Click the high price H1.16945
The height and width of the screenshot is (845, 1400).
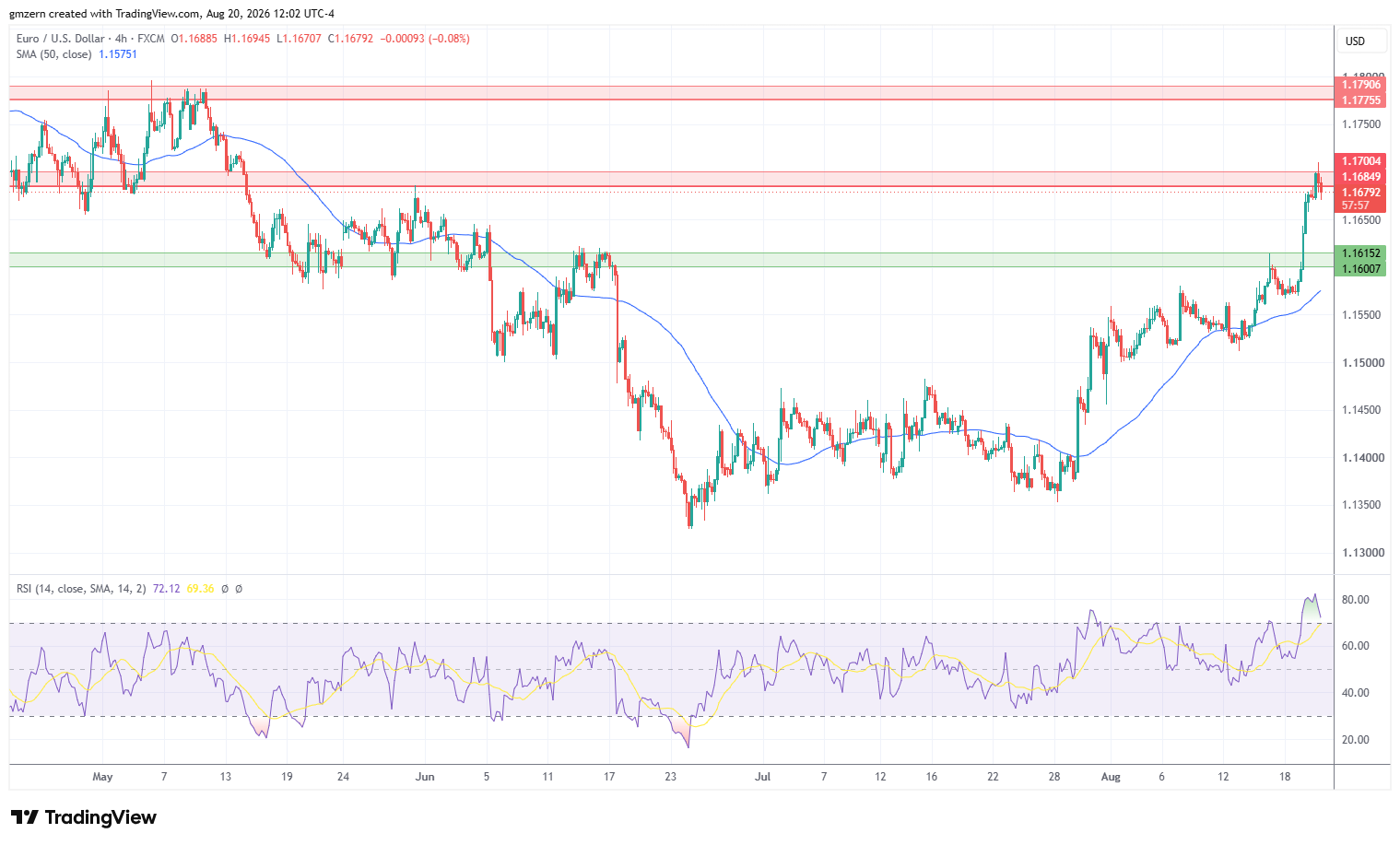point(248,39)
